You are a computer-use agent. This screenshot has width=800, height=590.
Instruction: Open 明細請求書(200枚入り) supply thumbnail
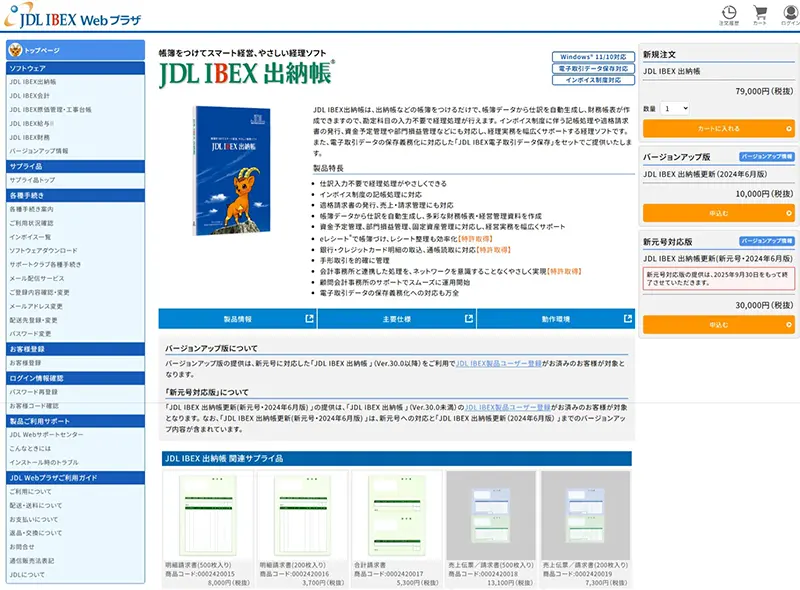pos(303,515)
